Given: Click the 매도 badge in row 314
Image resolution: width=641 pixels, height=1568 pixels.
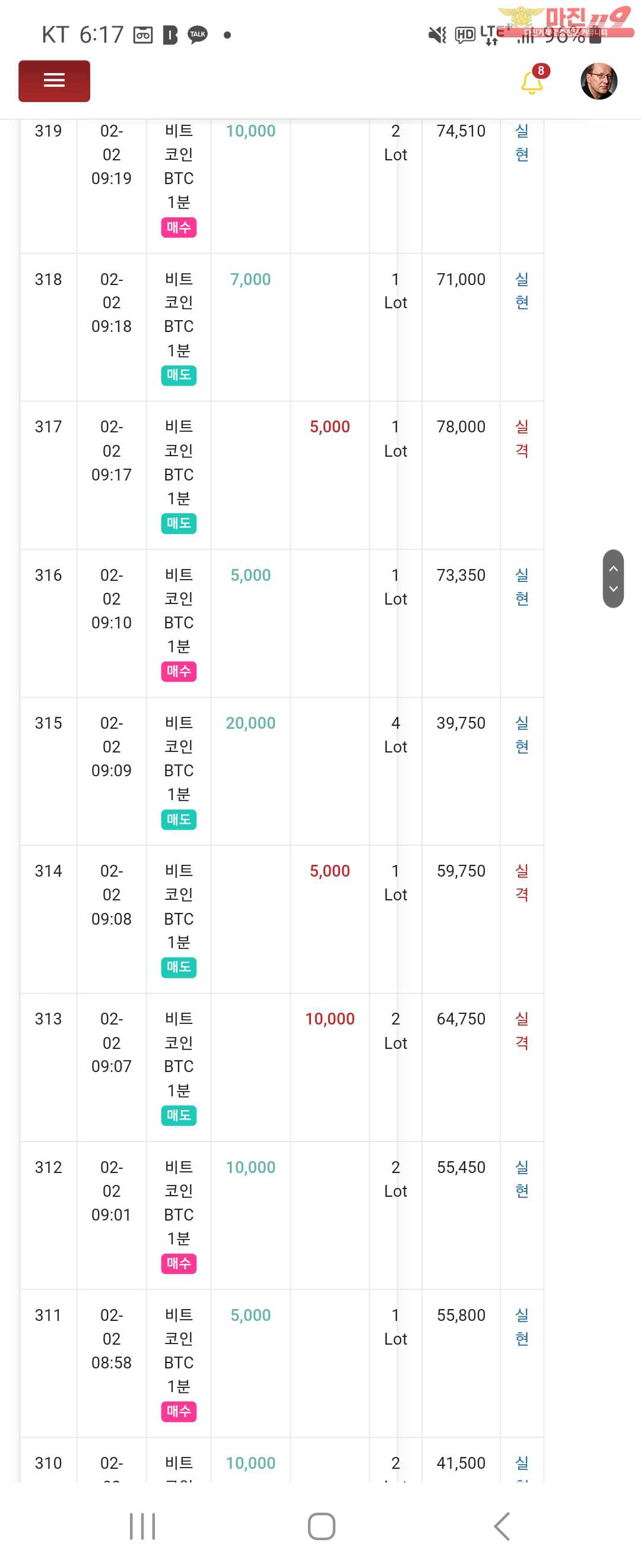Looking at the screenshot, I should point(178,967).
